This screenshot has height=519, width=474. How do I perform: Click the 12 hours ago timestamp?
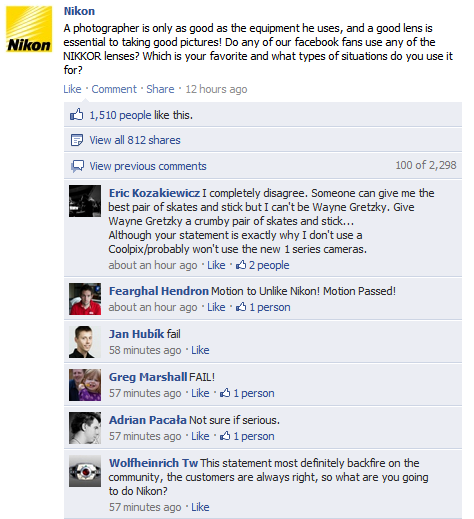tap(216, 89)
